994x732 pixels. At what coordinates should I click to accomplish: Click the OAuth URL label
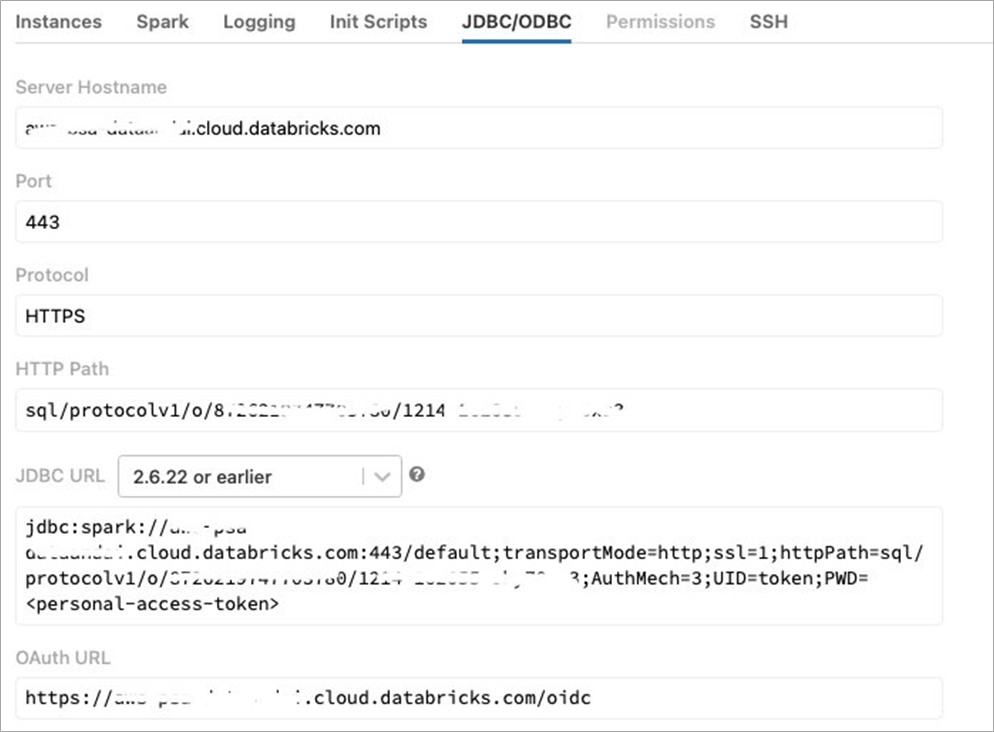coord(63,658)
